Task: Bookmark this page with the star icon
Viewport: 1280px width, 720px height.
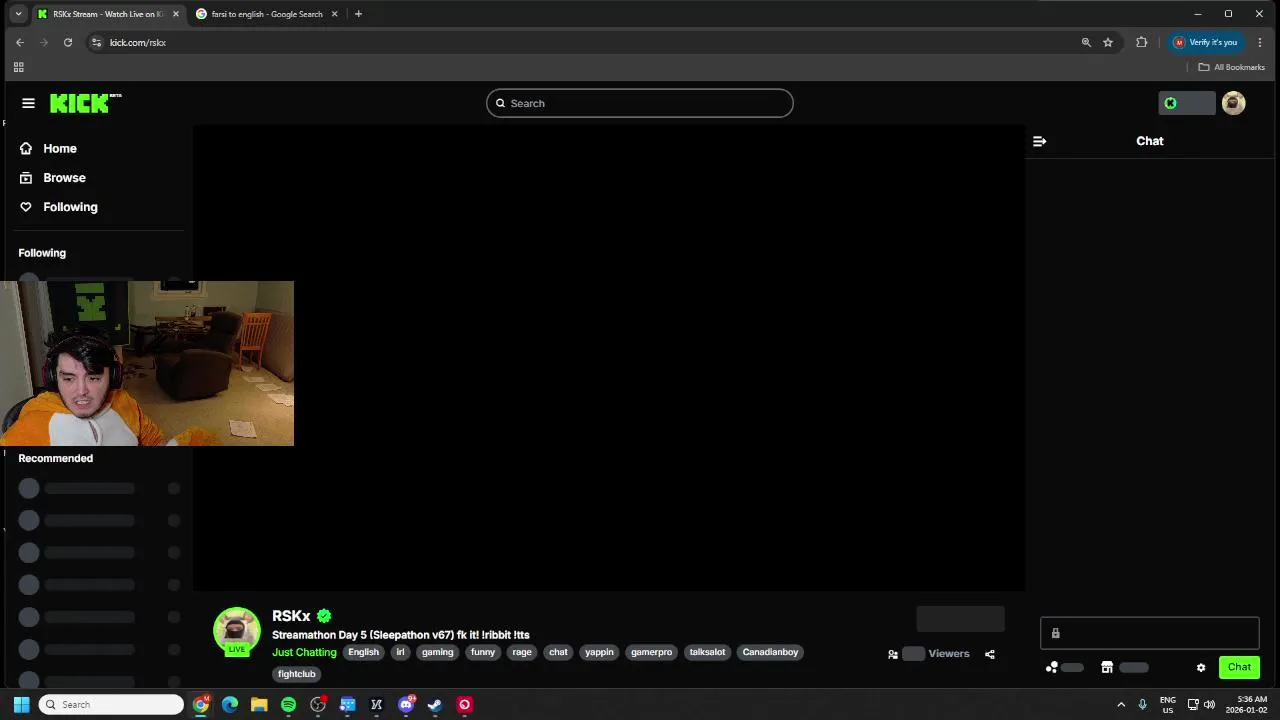Action: [1108, 42]
